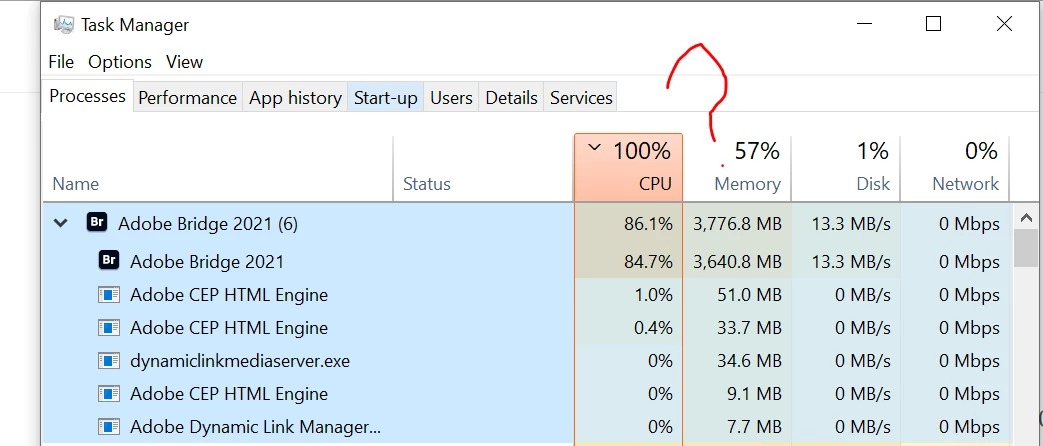Screen dimensions: 1043x446
Task: Select the dynamiclinkmediaserver.exe row
Action: pos(526,361)
